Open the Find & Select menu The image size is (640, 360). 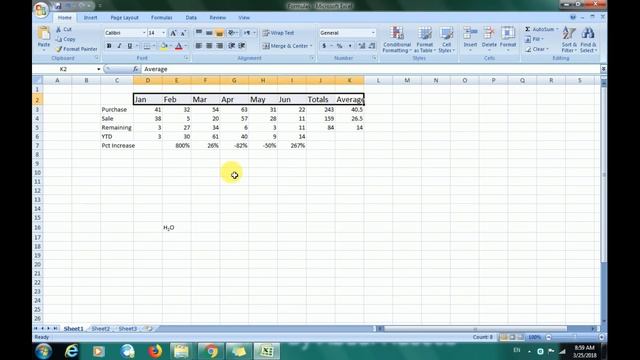(x=588, y=40)
